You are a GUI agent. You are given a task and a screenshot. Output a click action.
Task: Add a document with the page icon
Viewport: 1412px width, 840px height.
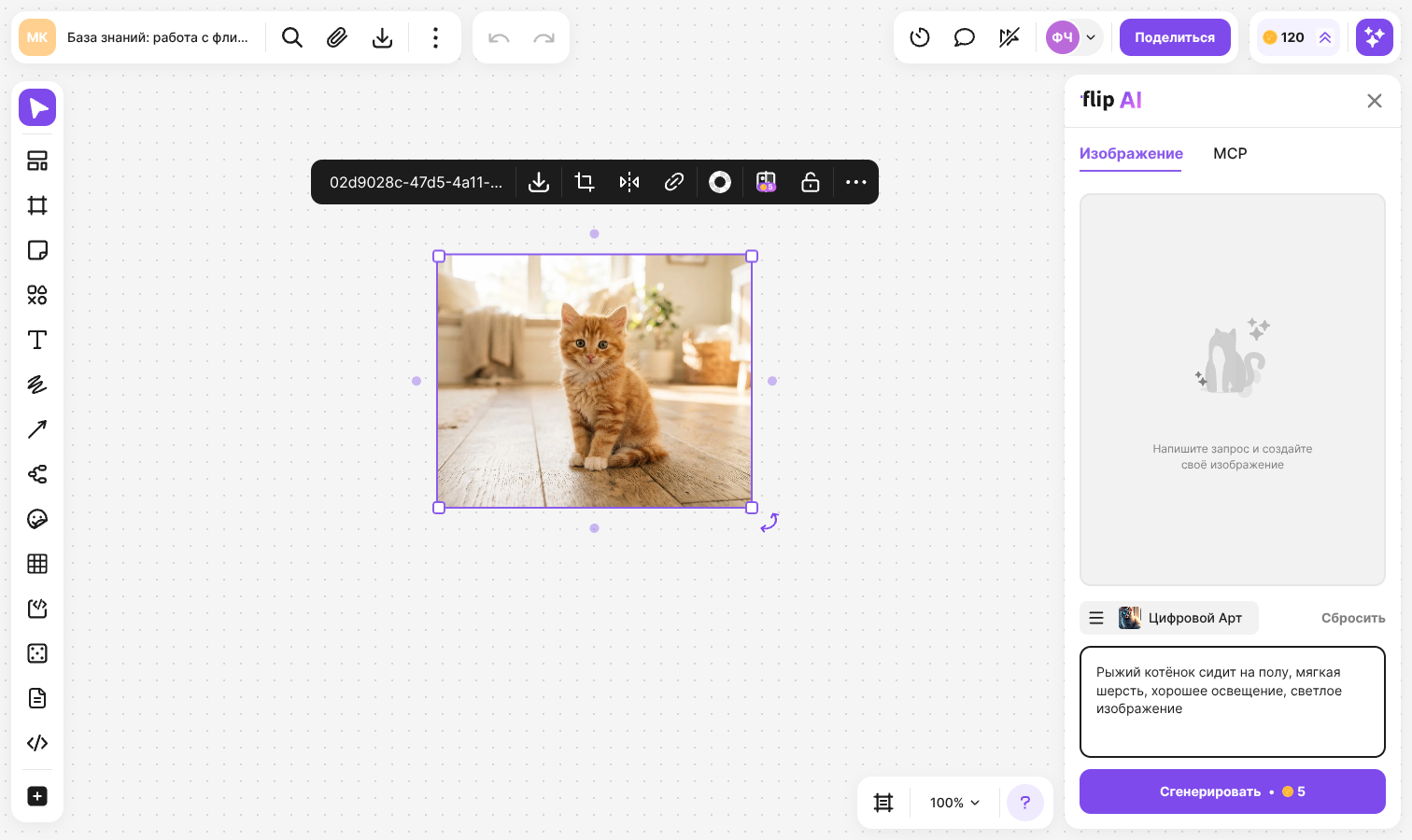point(37,698)
